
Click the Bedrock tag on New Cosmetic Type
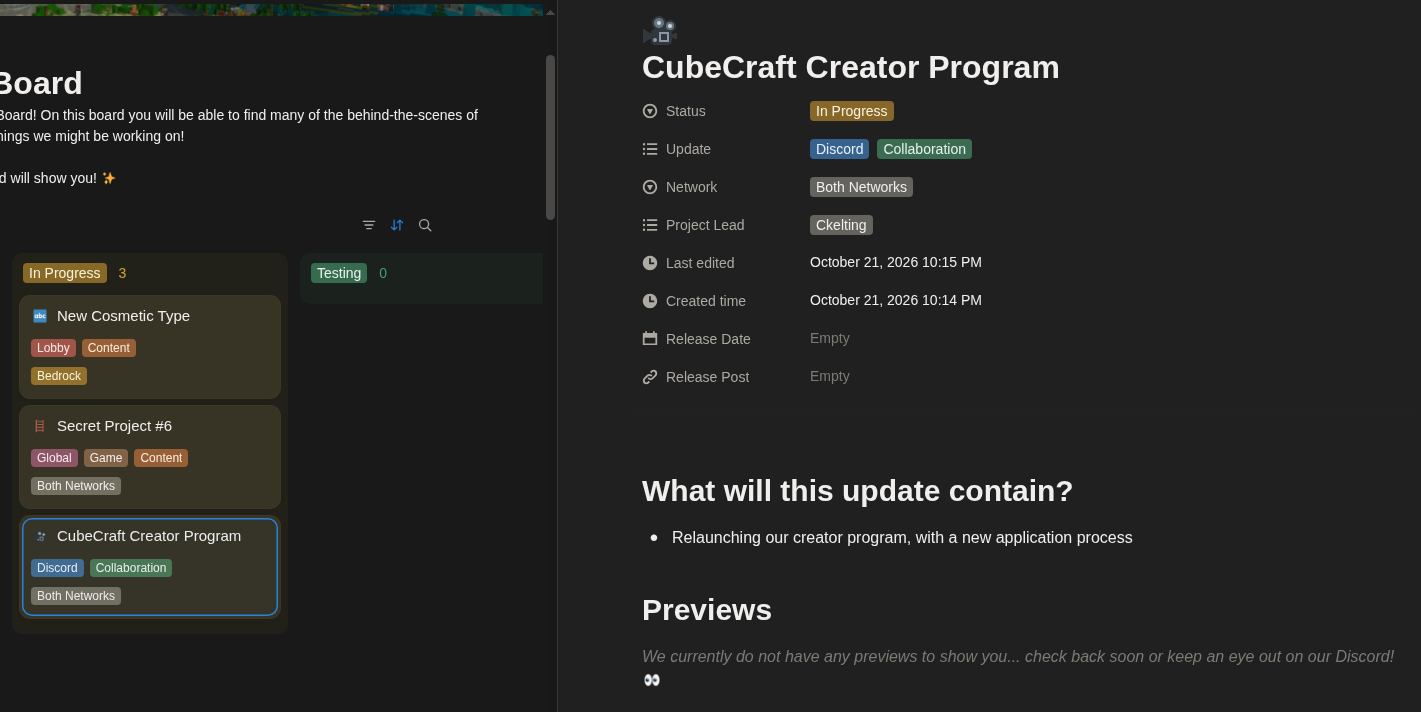[59, 376]
